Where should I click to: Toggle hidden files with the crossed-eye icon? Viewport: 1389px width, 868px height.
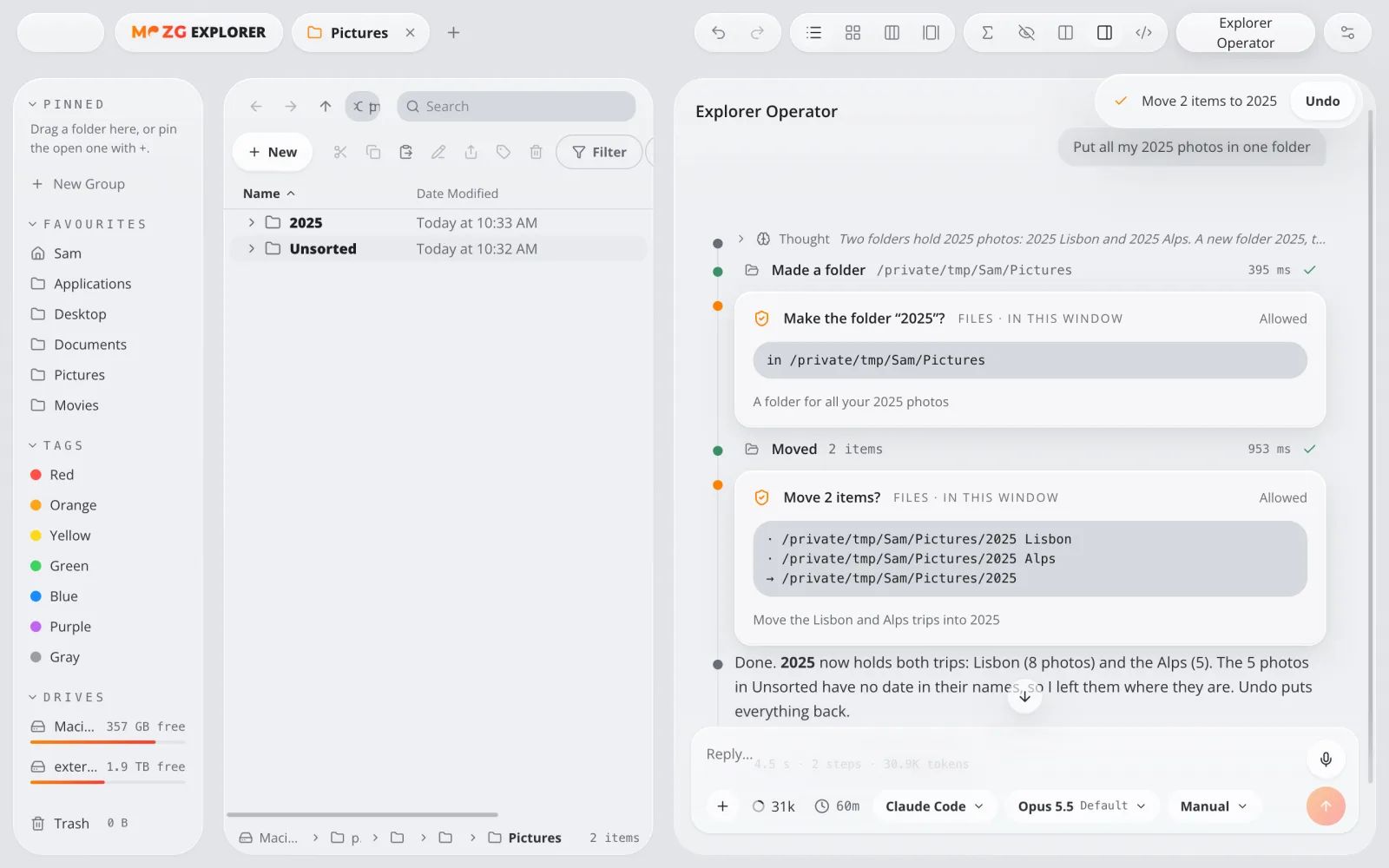click(x=1026, y=32)
